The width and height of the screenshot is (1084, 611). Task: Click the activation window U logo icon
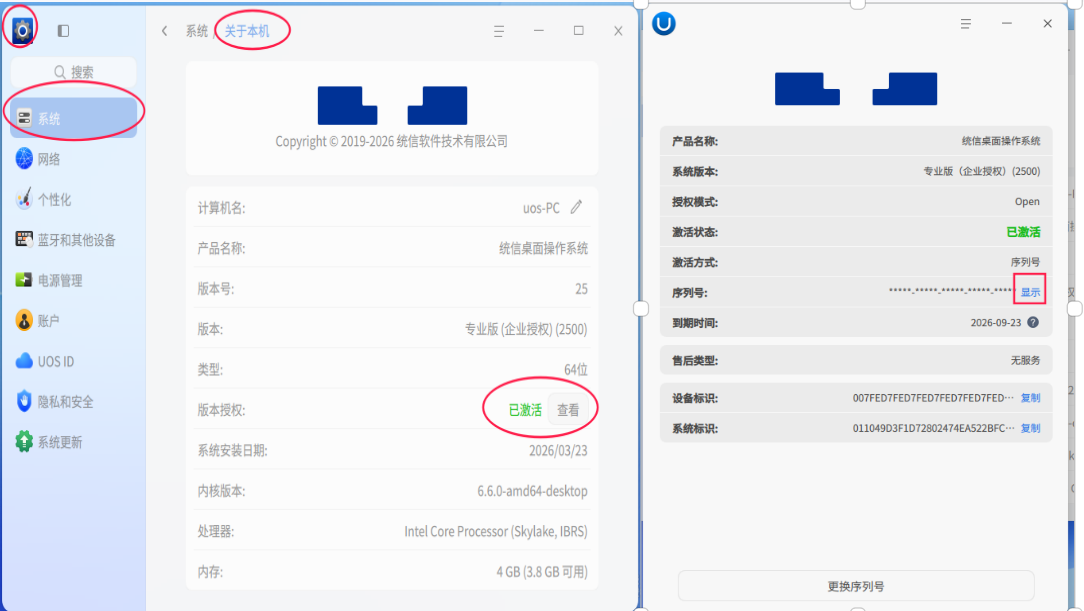click(x=664, y=24)
